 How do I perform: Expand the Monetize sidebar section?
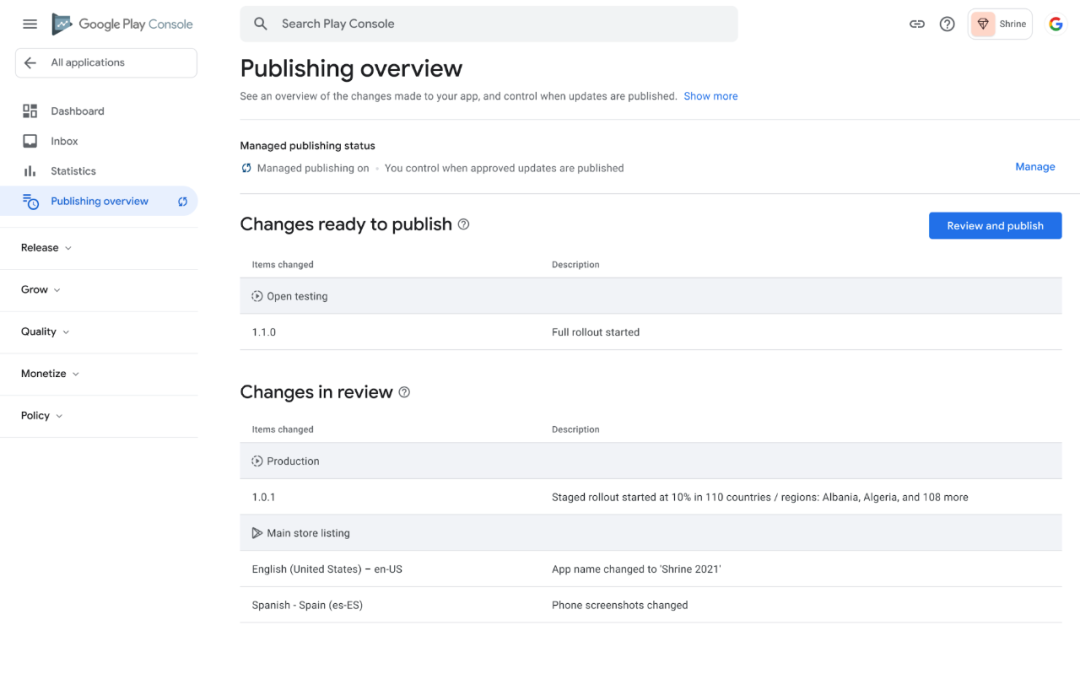coord(50,374)
